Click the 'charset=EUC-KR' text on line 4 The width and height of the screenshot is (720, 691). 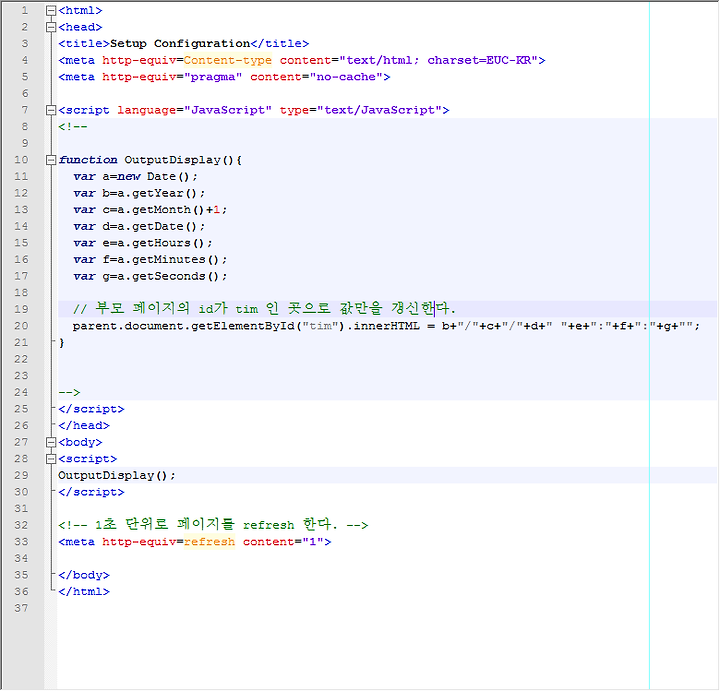pos(479,60)
